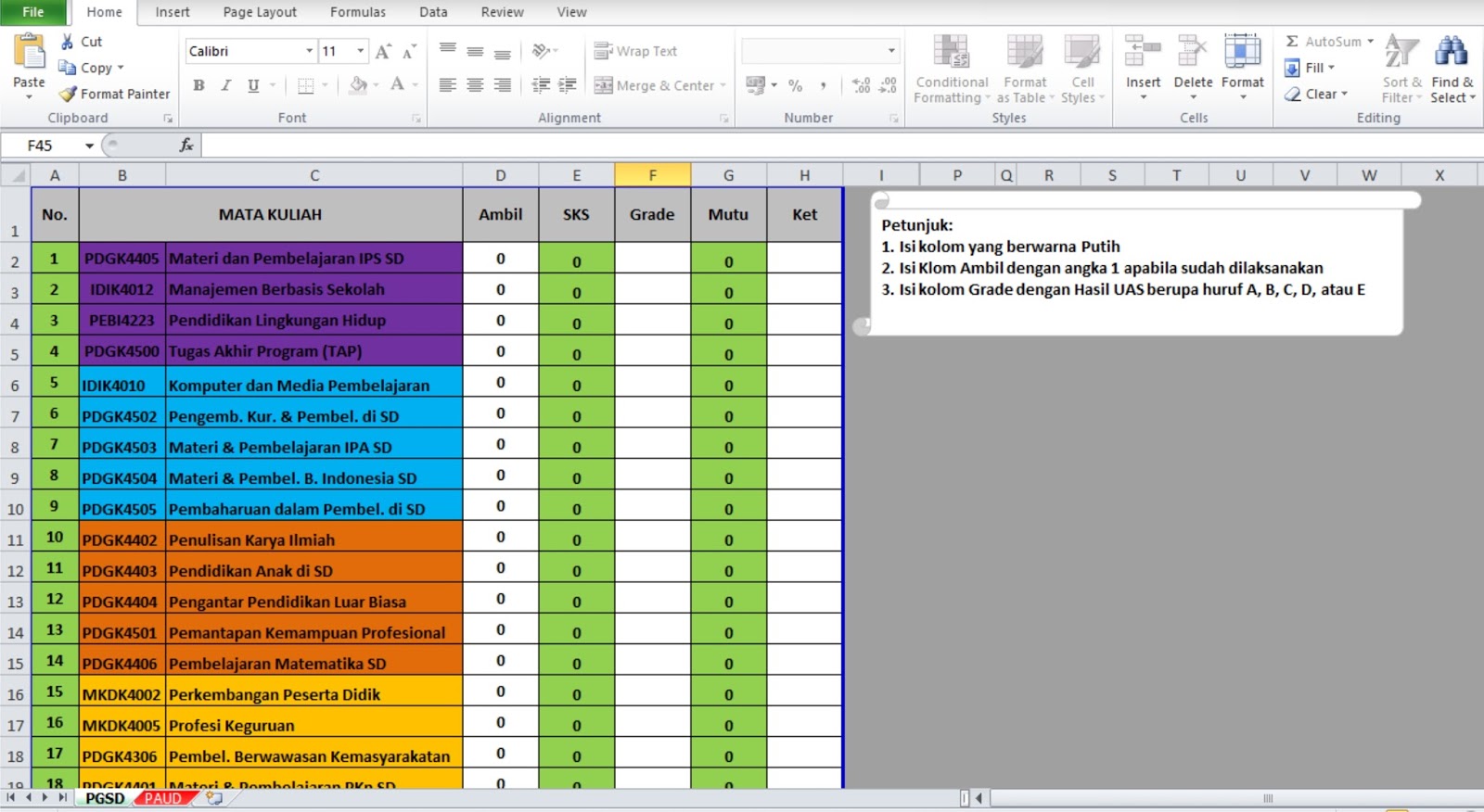
Task: Toggle Bold formatting
Action: pos(198,86)
